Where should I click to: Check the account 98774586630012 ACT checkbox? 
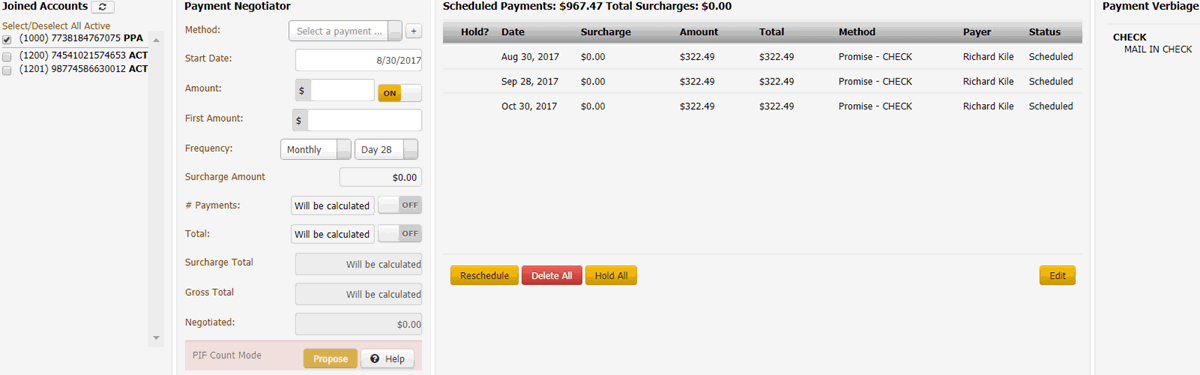tap(7, 70)
